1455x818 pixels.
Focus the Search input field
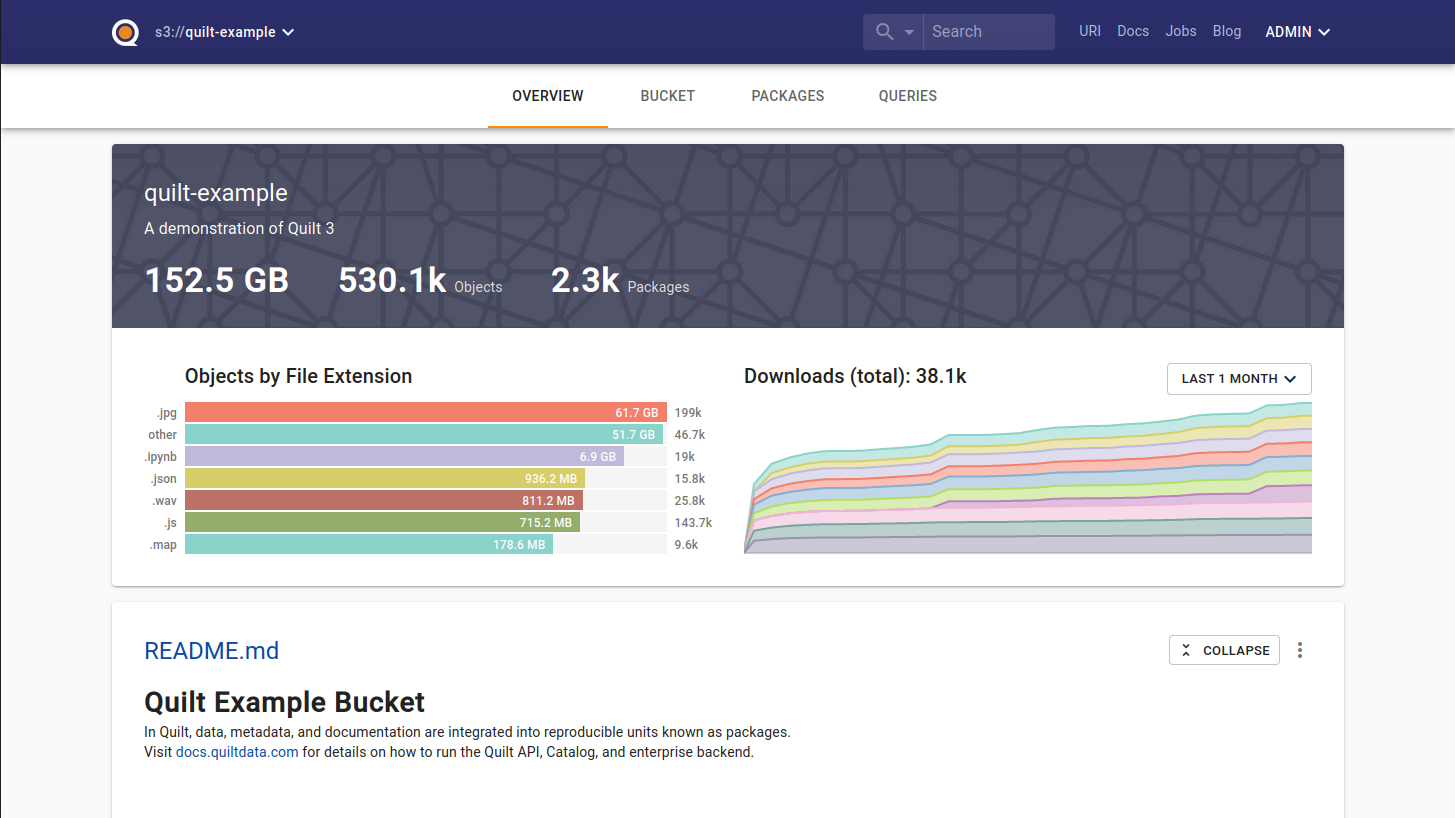point(988,32)
